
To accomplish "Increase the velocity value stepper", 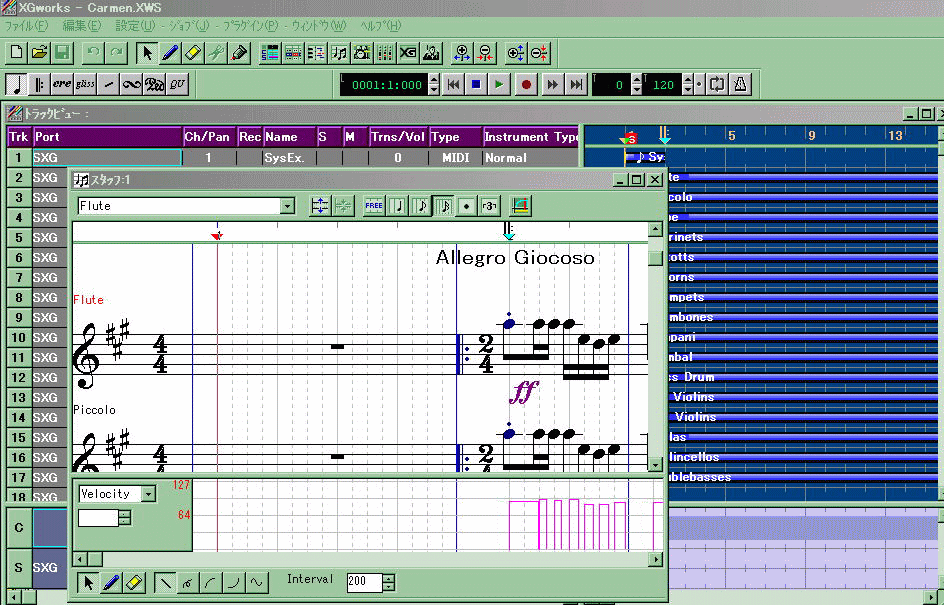I will pyautogui.click(x=125, y=513).
